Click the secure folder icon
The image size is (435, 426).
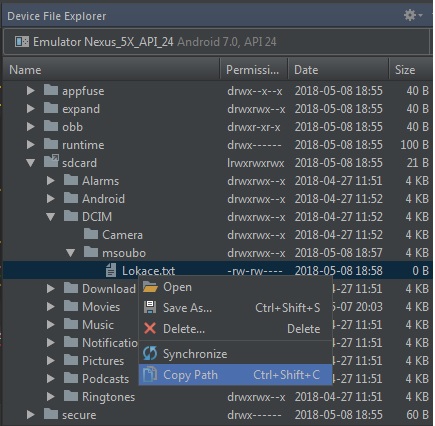[51, 414]
